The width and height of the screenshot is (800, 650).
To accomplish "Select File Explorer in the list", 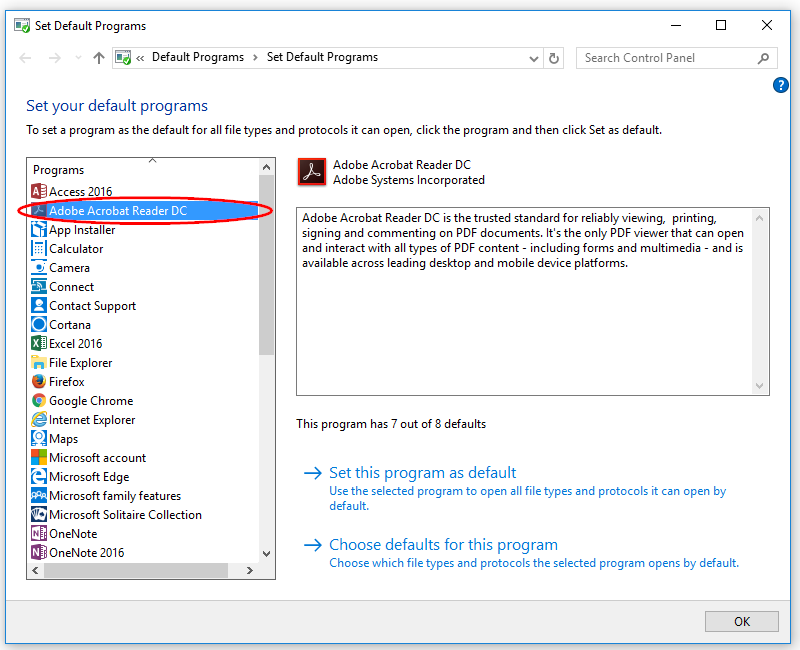I will click(81, 362).
